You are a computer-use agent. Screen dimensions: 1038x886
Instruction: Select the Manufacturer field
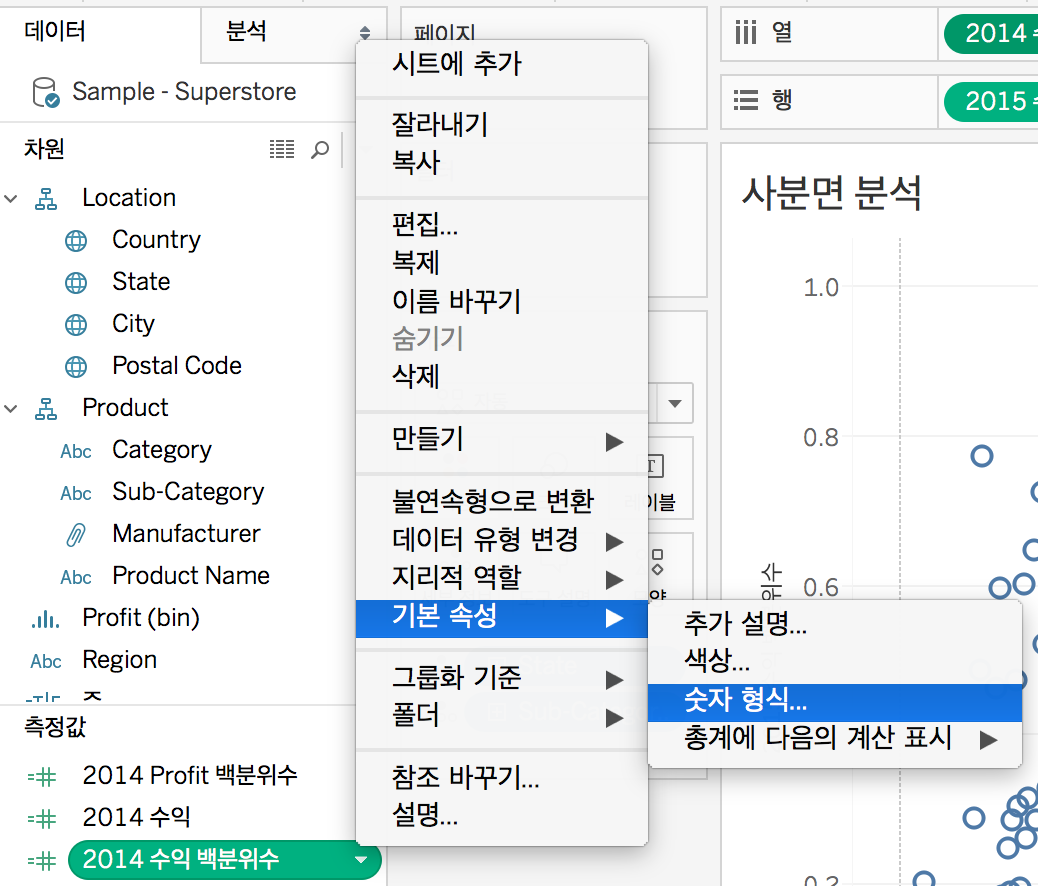186,534
